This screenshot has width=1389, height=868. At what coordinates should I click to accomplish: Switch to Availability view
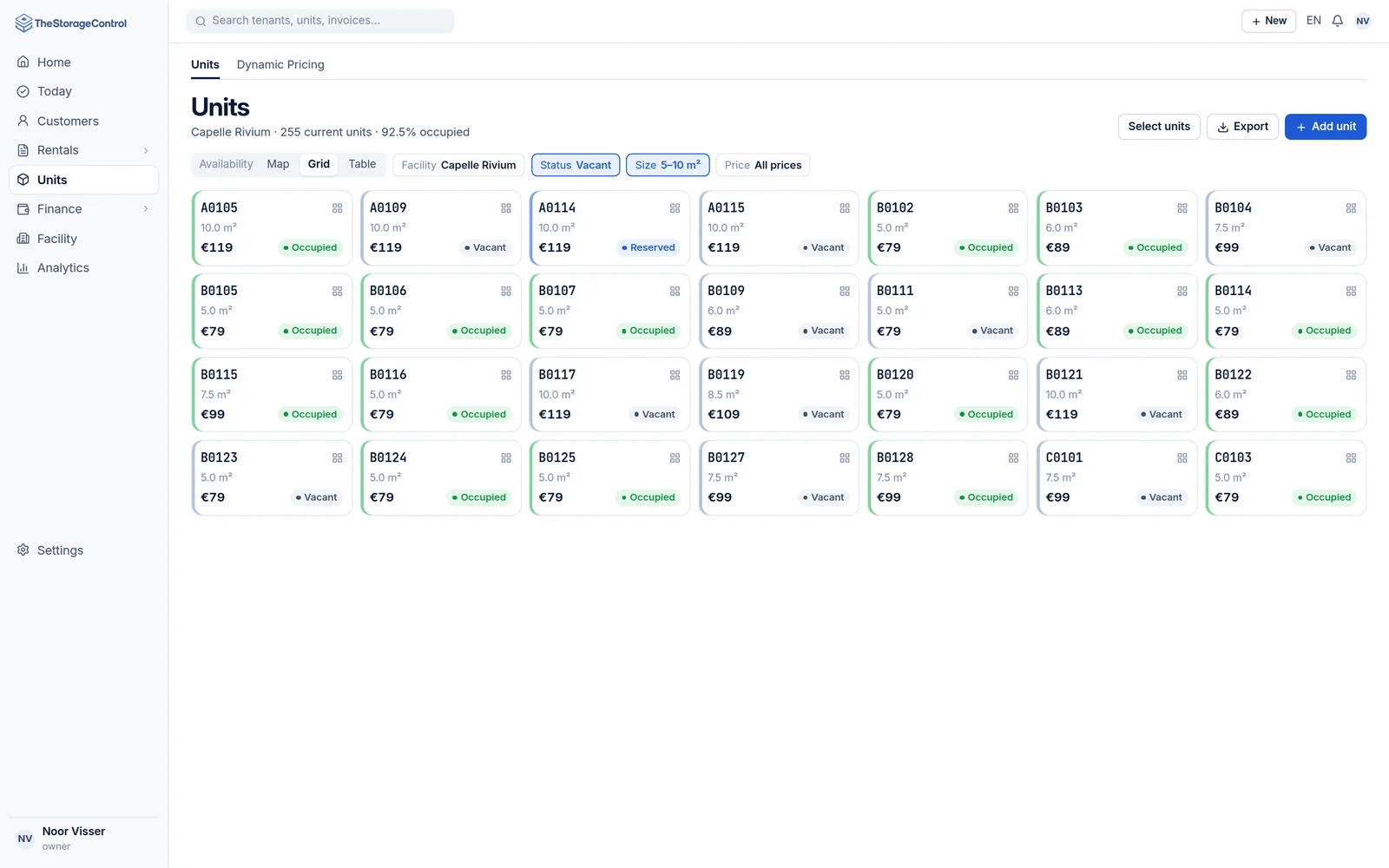coord(226,164)
